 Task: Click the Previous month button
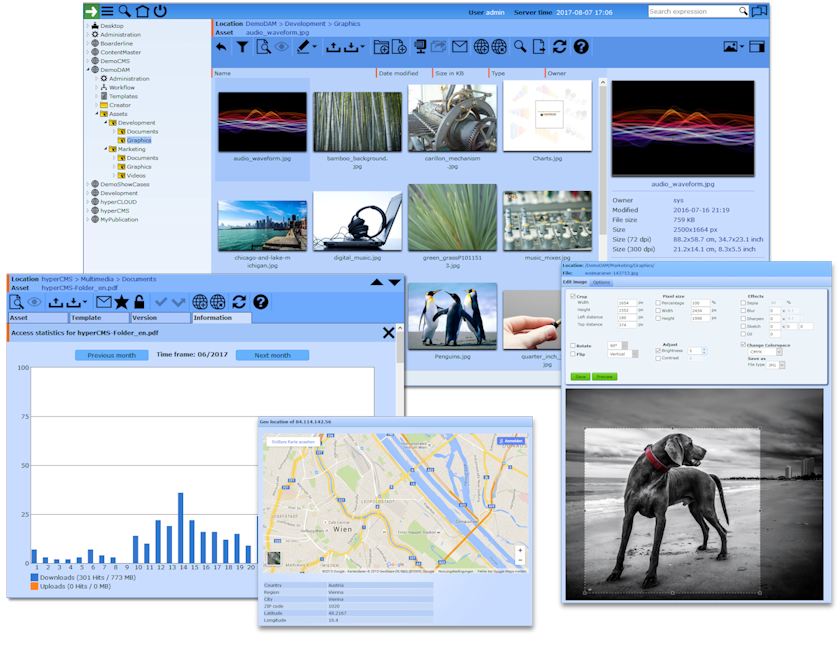111,355
